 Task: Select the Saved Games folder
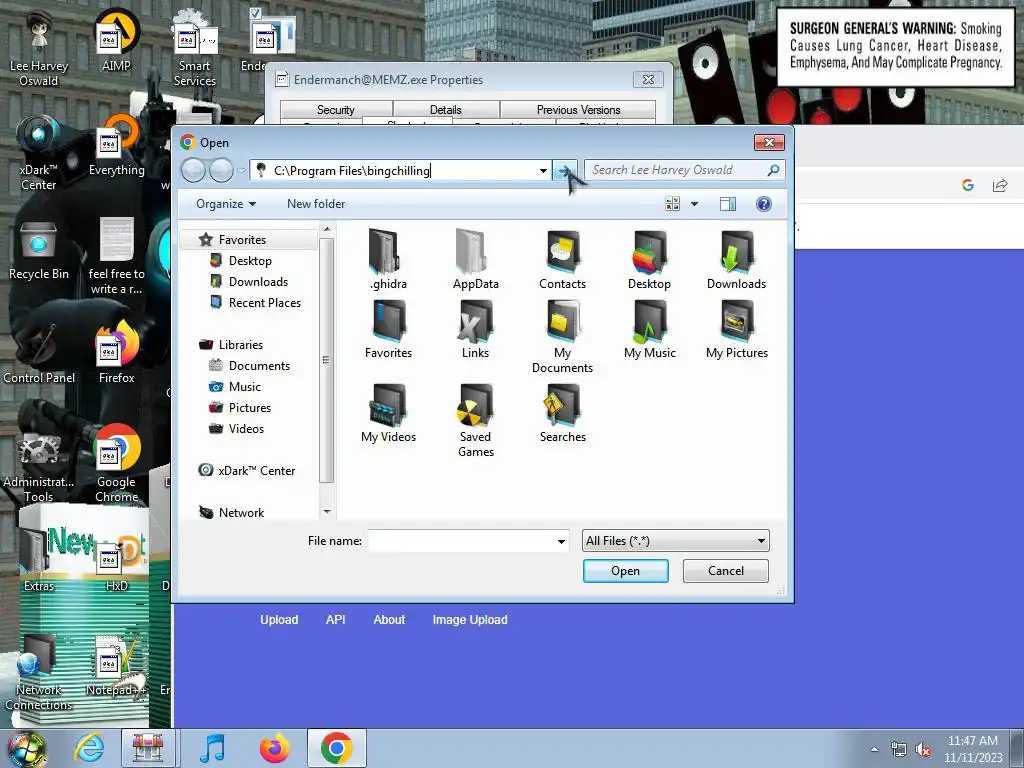point(475,421)
